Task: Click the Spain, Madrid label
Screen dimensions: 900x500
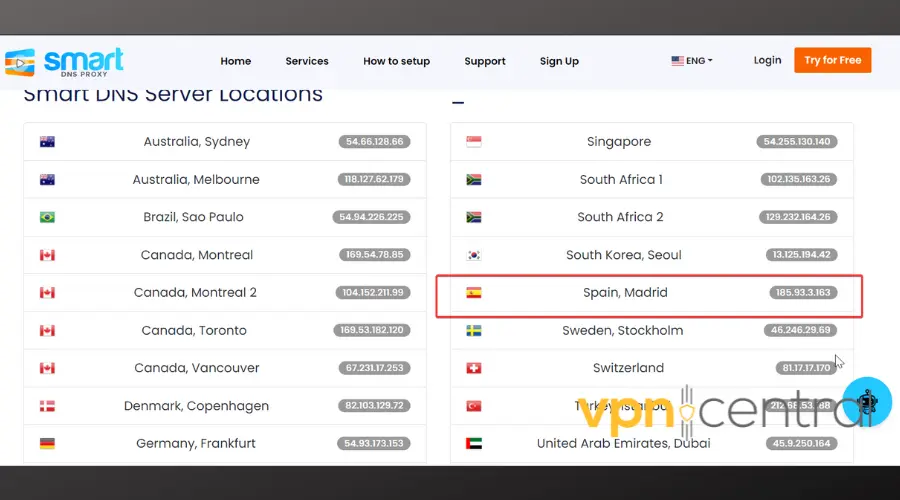Action: pyautogui.click(x=625, y=293)
